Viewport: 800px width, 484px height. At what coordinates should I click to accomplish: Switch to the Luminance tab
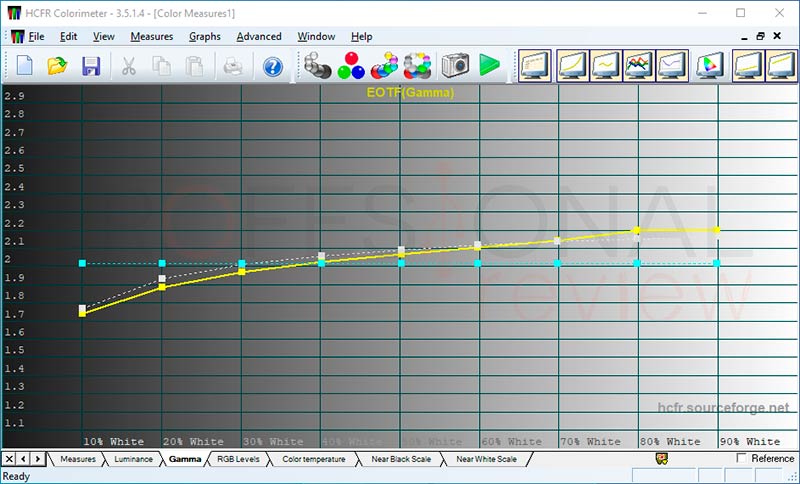click(133, 459)
